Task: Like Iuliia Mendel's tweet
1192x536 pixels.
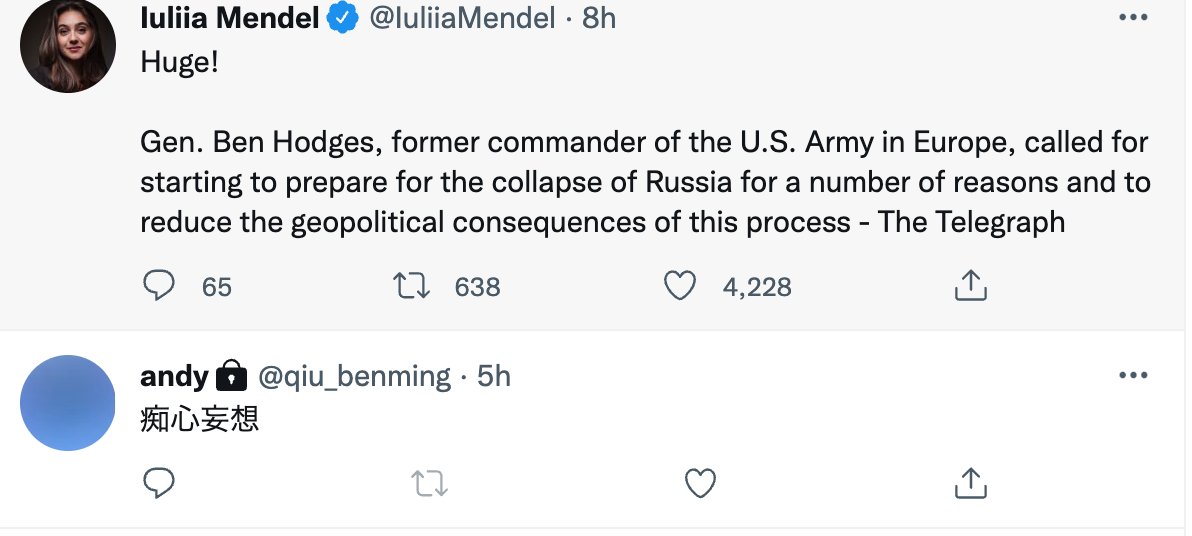Action: (x=680, y=287)
